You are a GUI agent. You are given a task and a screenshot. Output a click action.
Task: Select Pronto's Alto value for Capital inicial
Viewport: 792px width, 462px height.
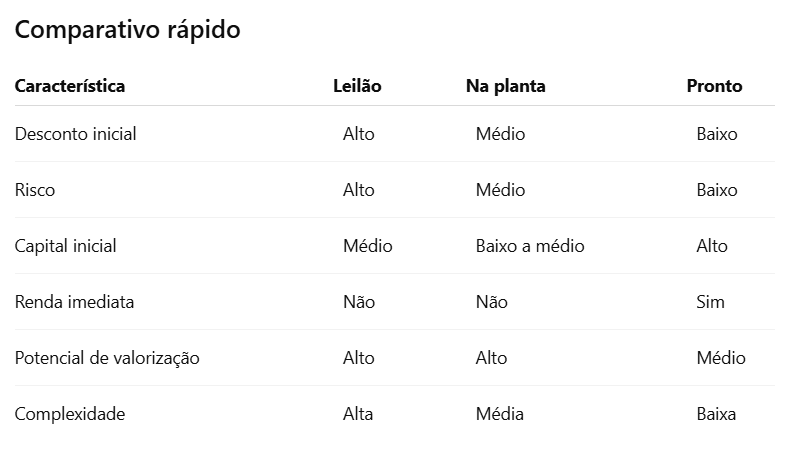[x=712, y=246]
